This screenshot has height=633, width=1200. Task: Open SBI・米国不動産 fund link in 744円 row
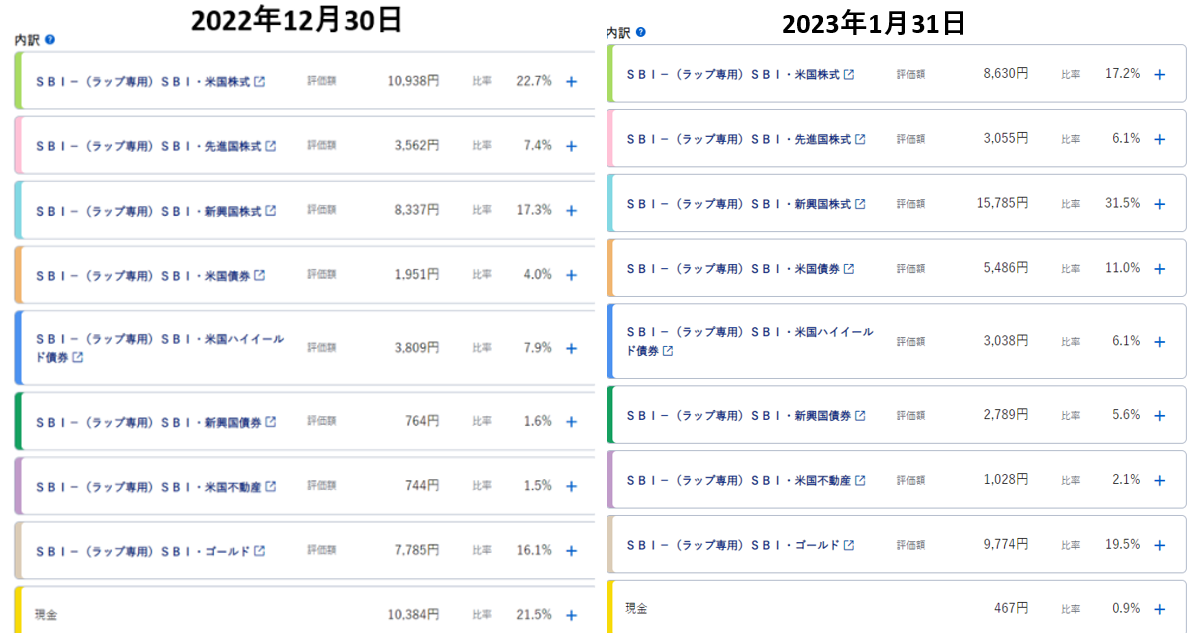(x=149, y=486)
